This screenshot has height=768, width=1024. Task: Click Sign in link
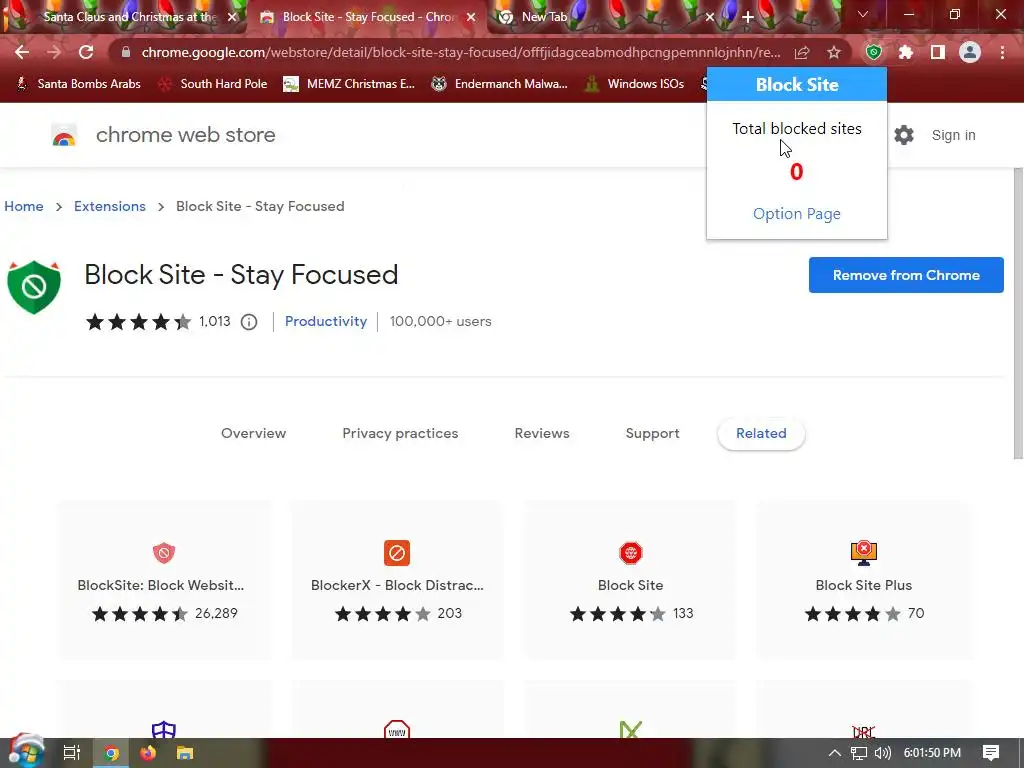click(953, 135)
